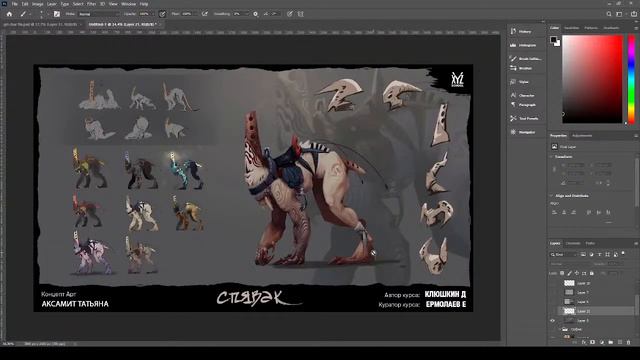640x360 pixels.
Task: Open the Styles panel
Action: click(525, 82)
